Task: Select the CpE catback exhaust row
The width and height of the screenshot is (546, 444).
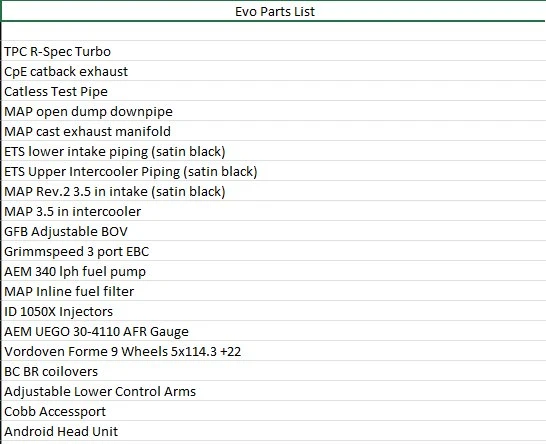Action: click(x=274, y=71)
